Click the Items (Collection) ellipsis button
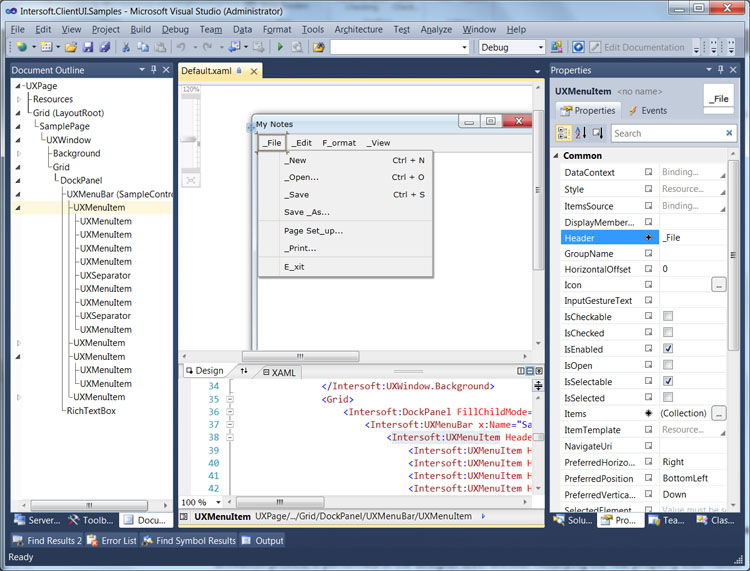Screen dimensions: 750x571 click(718, 413)
